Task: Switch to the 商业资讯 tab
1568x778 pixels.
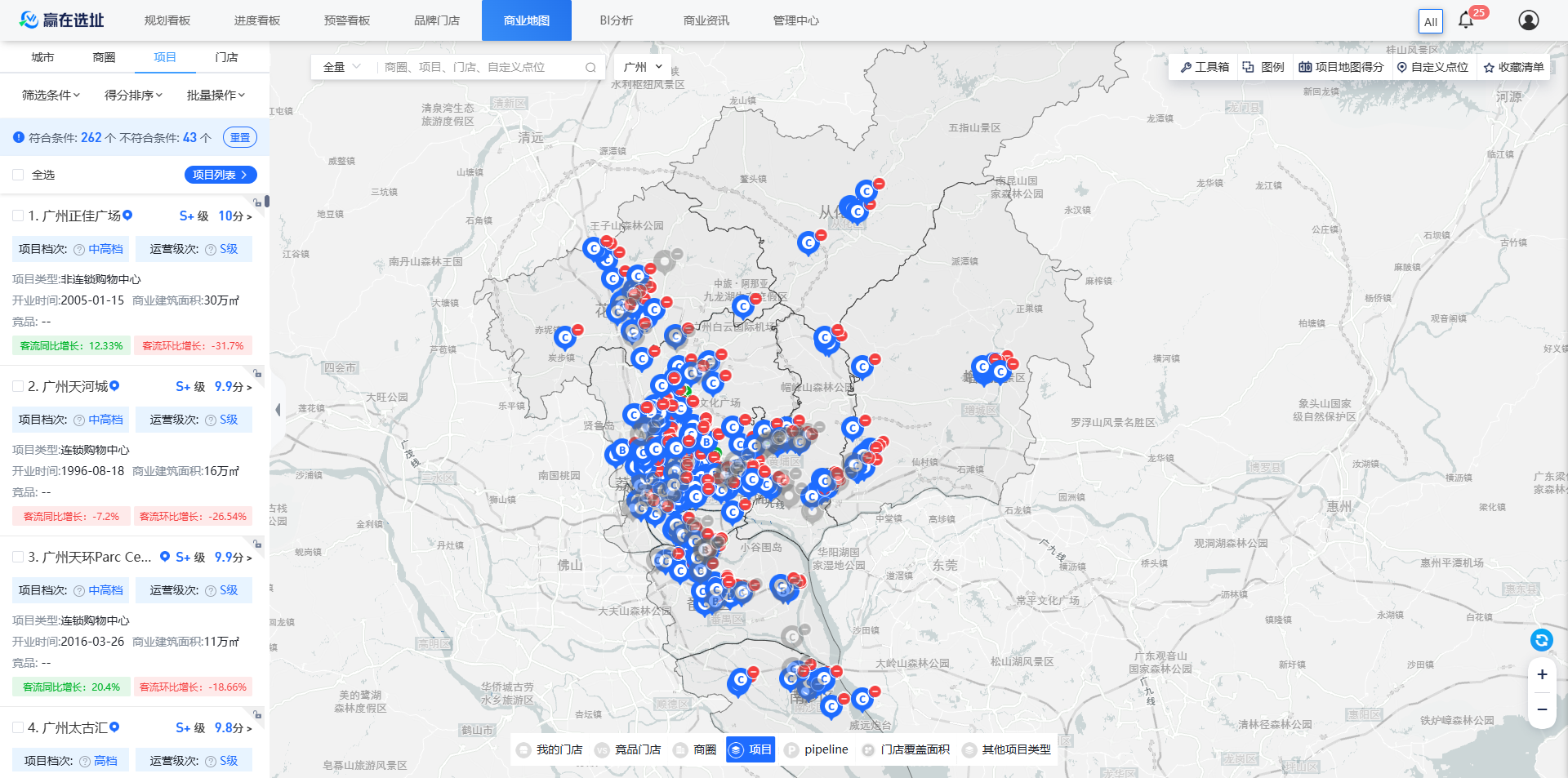Action: point(706,20)
